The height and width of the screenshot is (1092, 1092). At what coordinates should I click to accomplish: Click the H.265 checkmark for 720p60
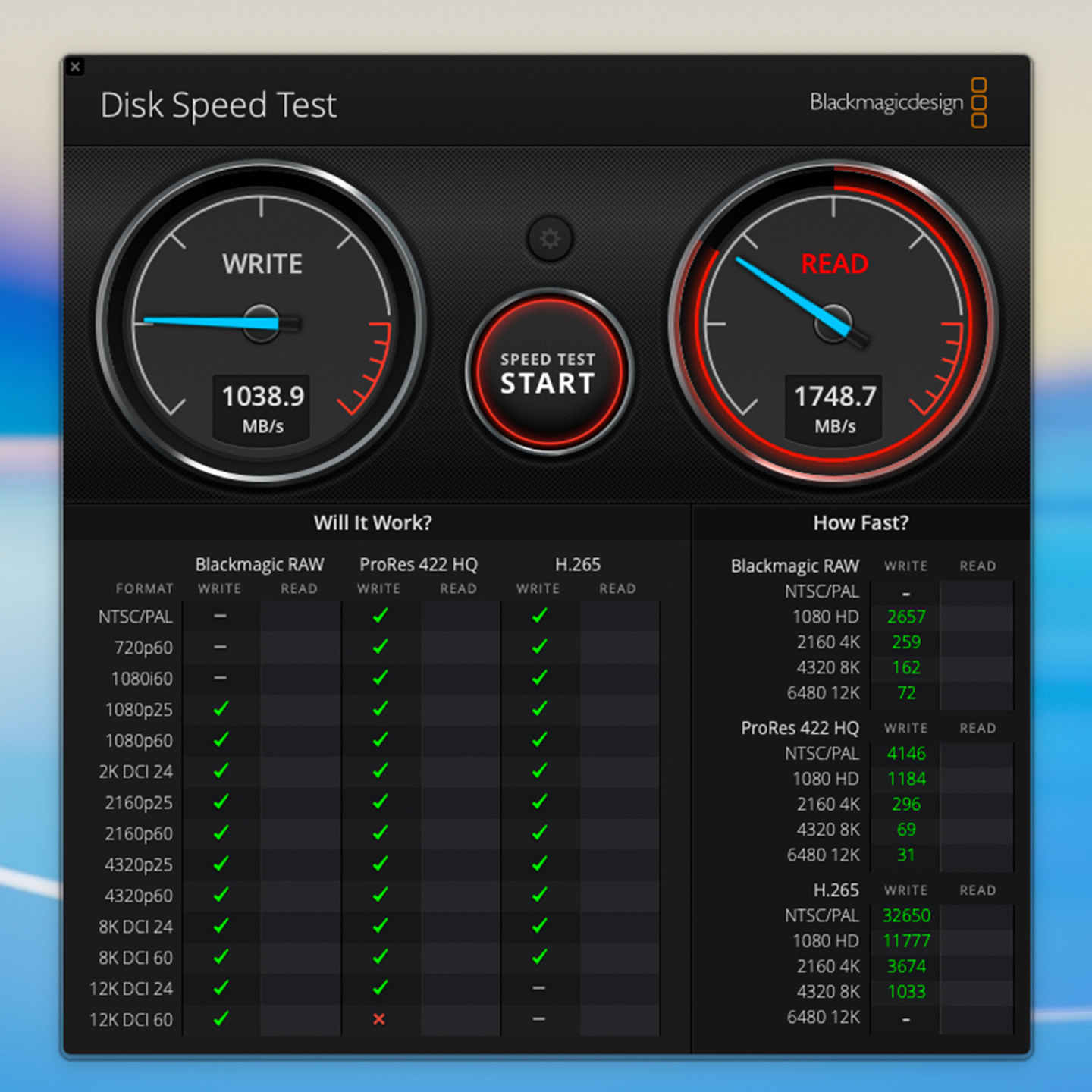(x=539, y=647)
